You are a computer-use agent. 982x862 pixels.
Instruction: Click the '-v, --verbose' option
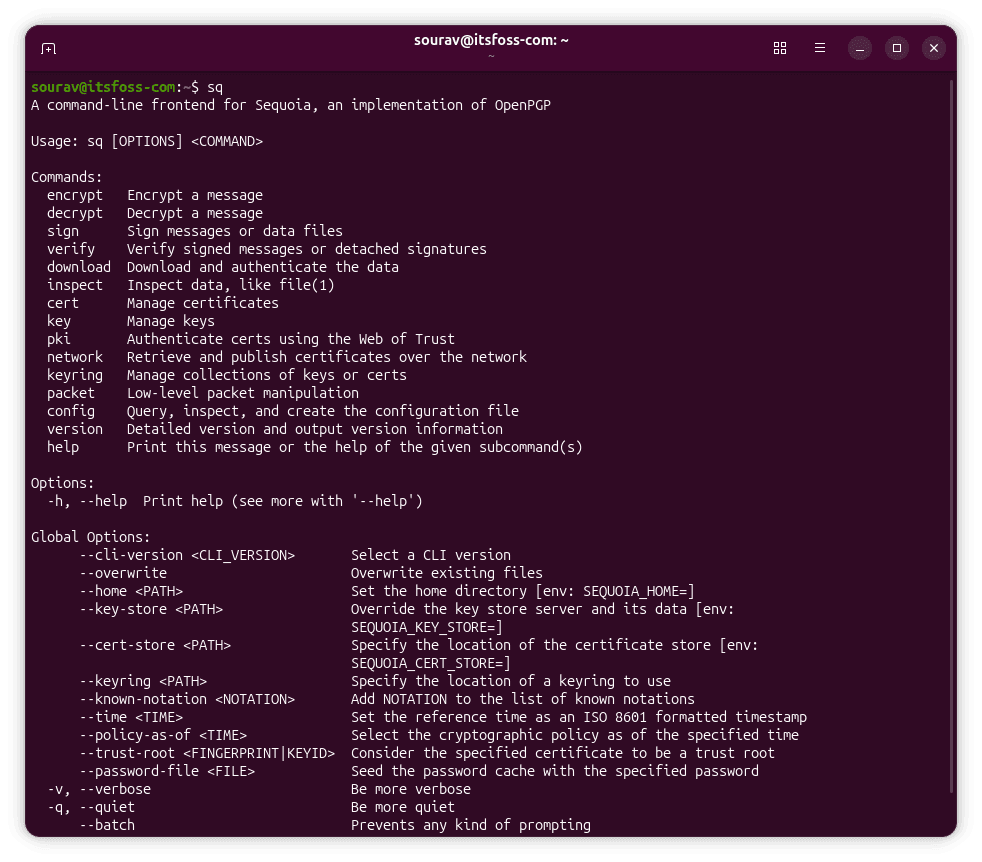click(x=100, y=790)
